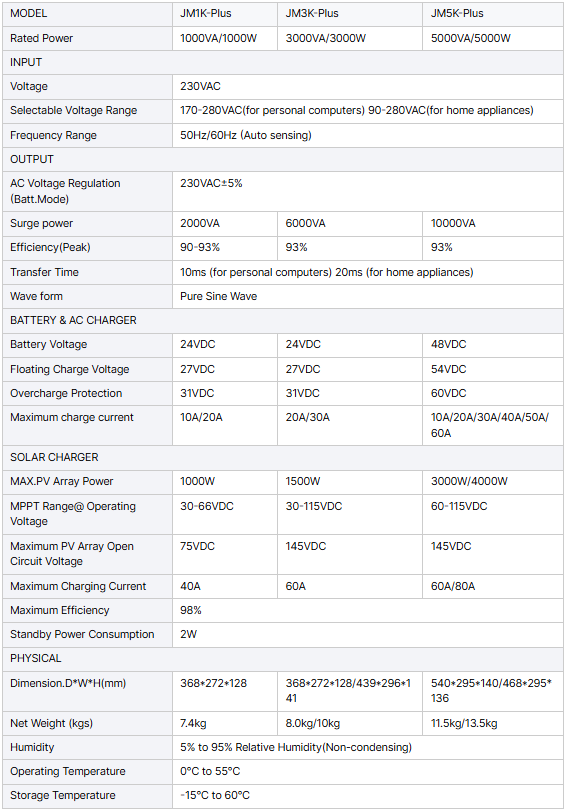Click the JM5K-Plus model header cell
This screenshot has height=811, width=566.
(x=493, y=13)
